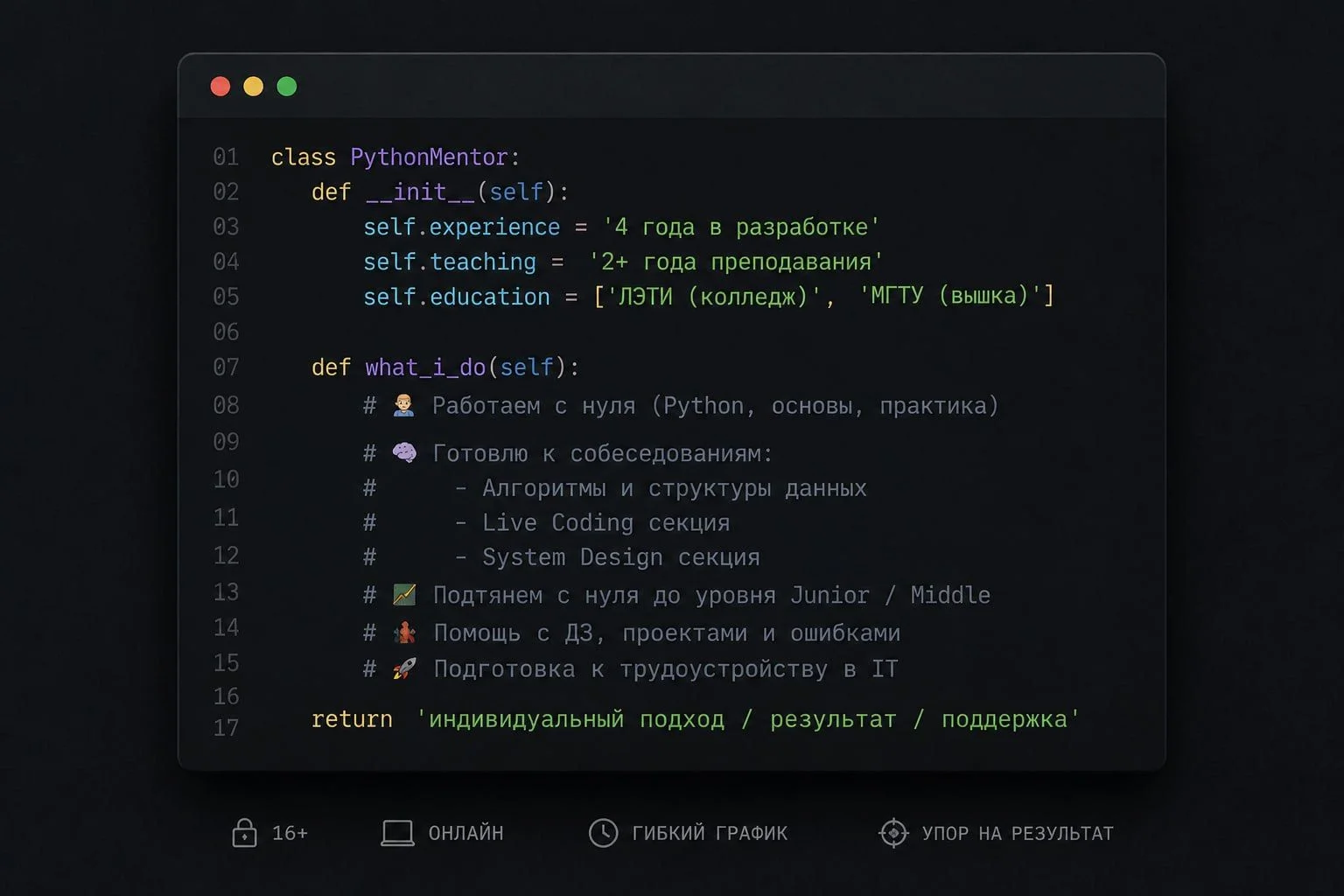Click the target icon beside УПОР НА РЕЗУЛЬТАТ
Screen dimensions: 1344x896
(x=893, y=833)
